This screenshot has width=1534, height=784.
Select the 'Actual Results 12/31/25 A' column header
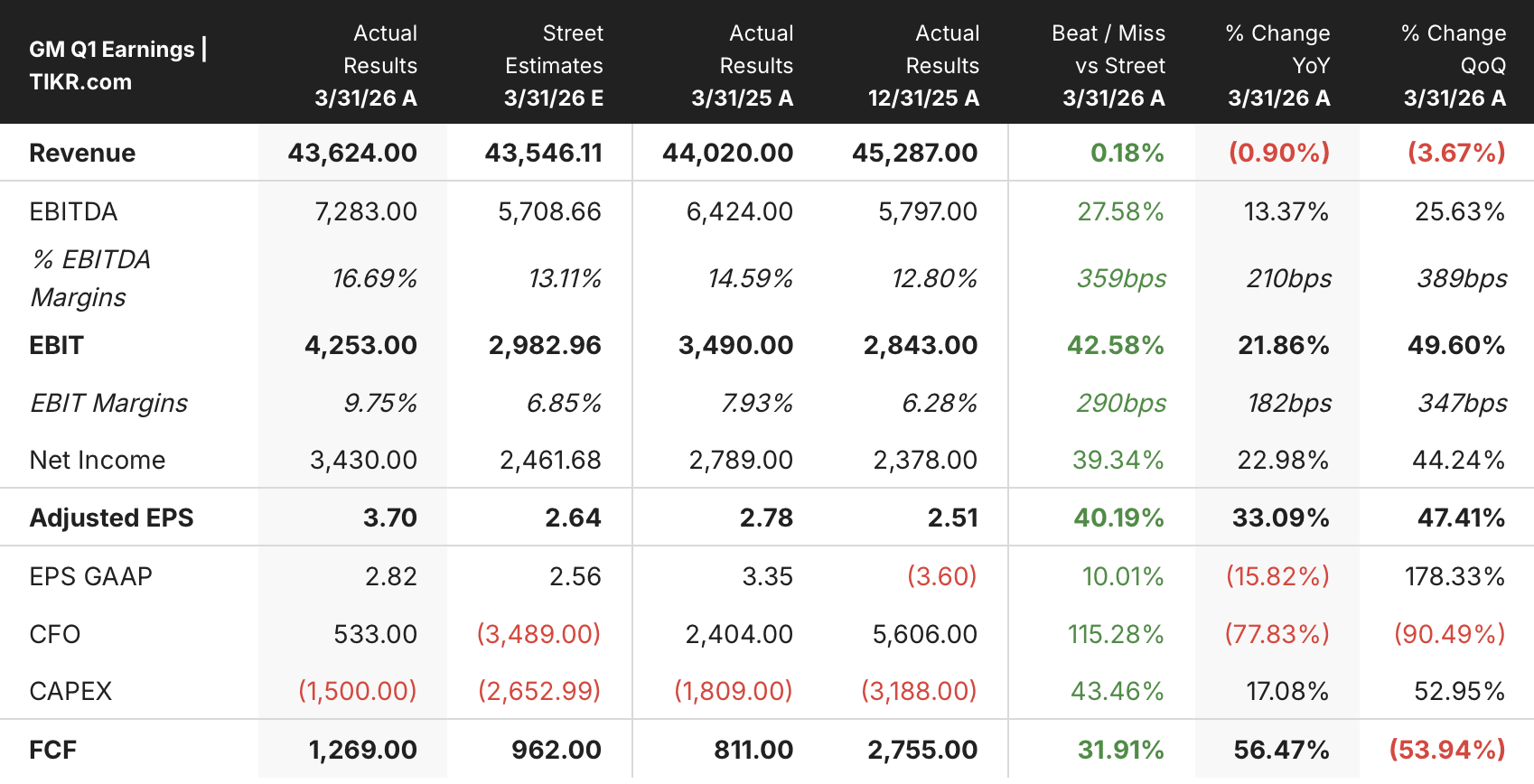(x=924, y=65)
